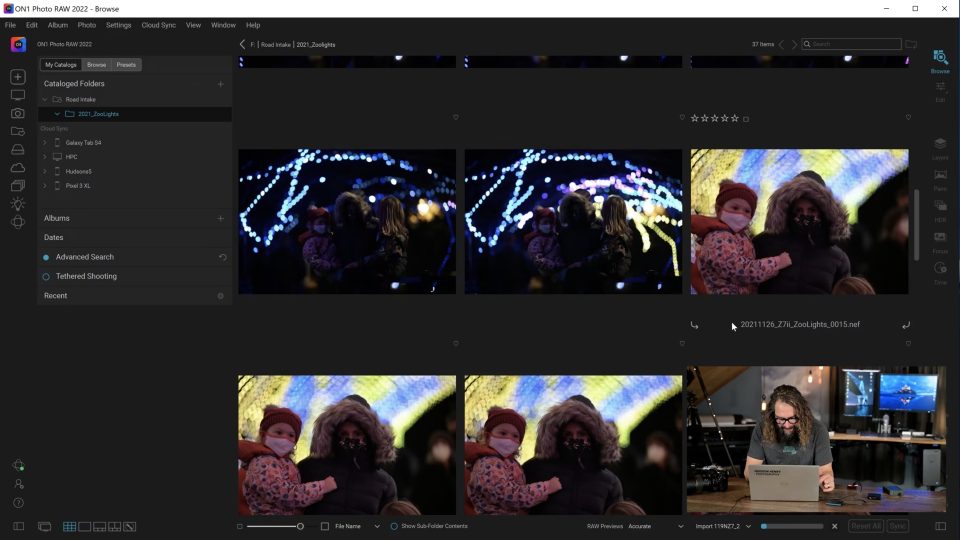
Task: Collapse the Road Intake folder
Action: (45, 99)
